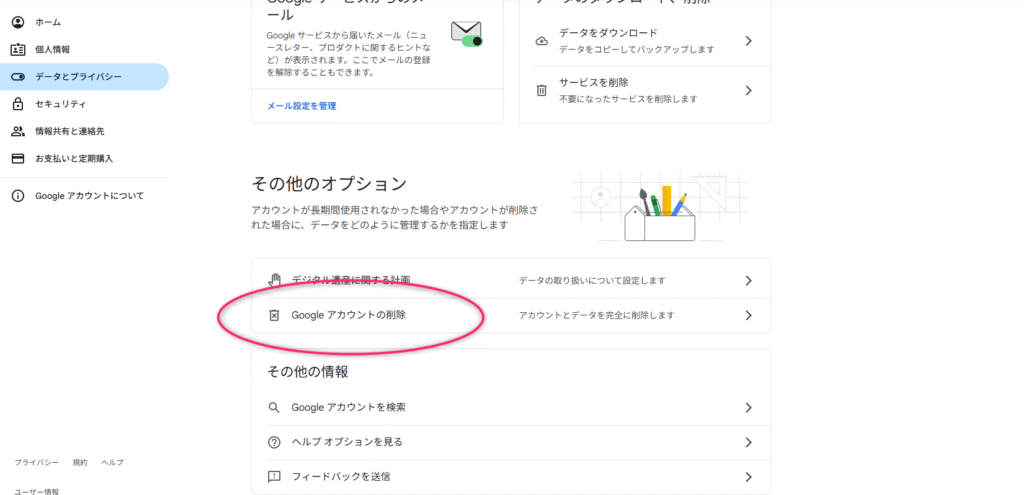Click chevron on データをダウンロード row
This screenshot has height=495, width=1024.
coord(749,41)
